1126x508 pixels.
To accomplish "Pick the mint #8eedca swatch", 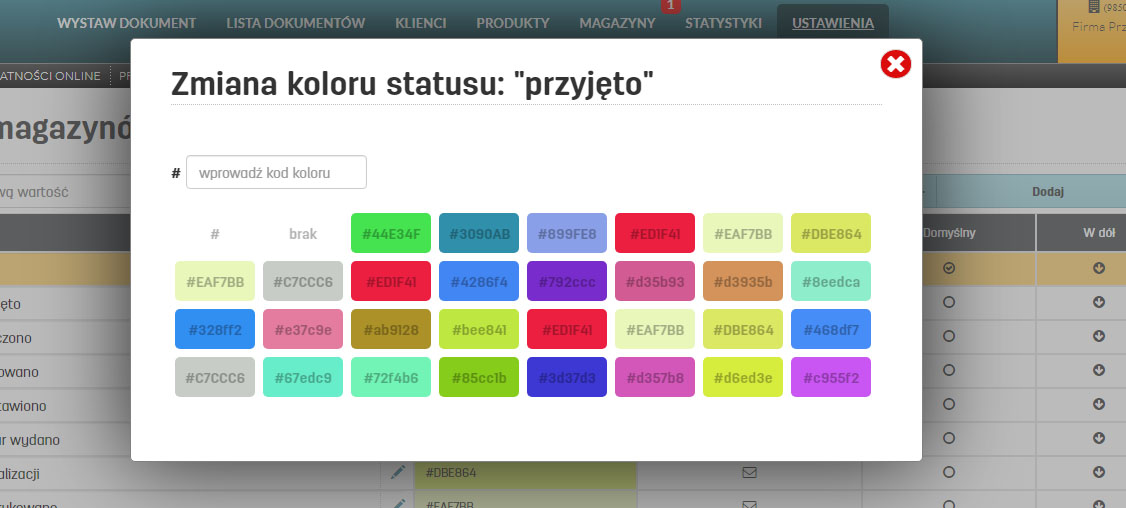I will click(831, 281).
